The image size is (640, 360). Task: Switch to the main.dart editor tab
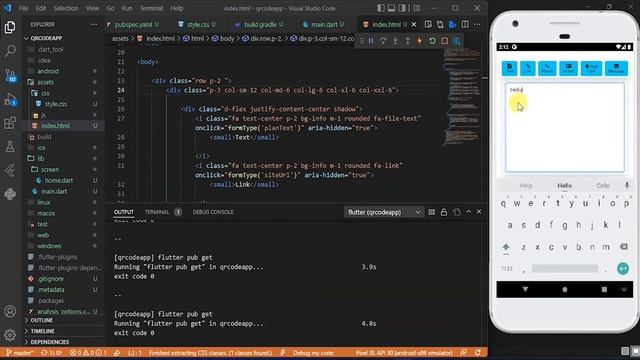click(324, 24)
